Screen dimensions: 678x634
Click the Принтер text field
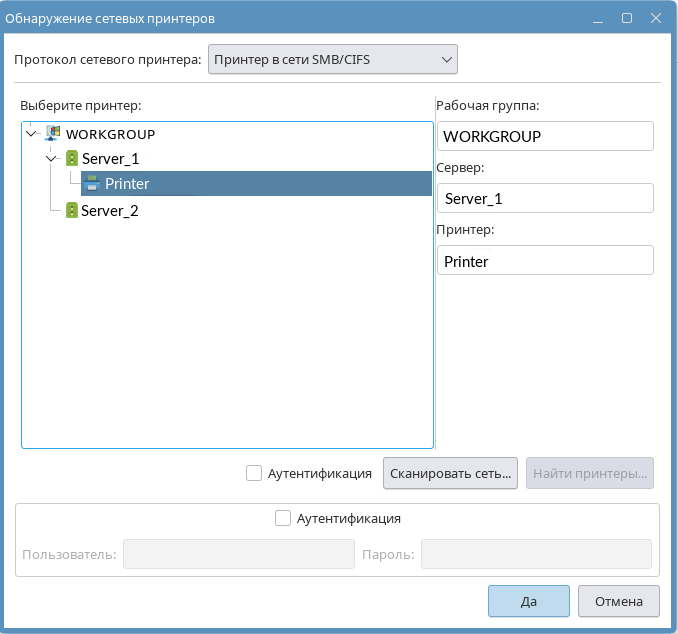[x=545, y=260]
